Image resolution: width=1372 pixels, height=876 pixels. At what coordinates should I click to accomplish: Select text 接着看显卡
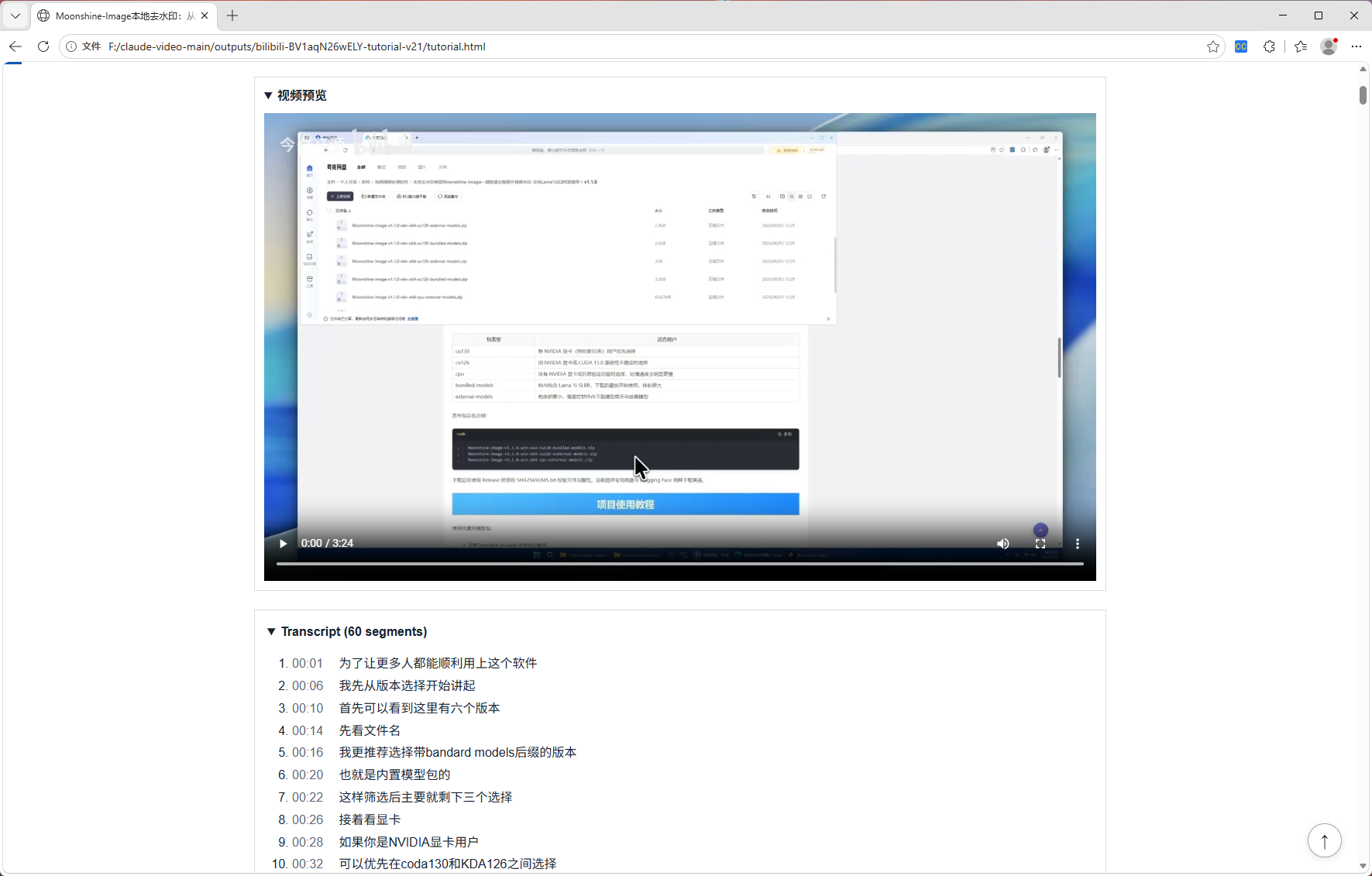click(370, 819)
